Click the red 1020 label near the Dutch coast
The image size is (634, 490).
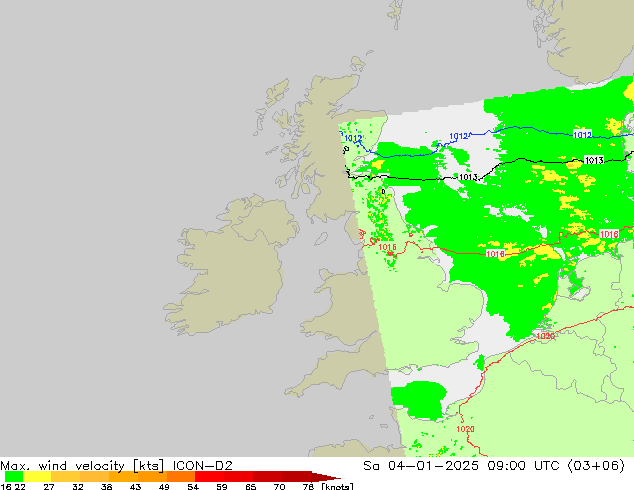[545, 336]
